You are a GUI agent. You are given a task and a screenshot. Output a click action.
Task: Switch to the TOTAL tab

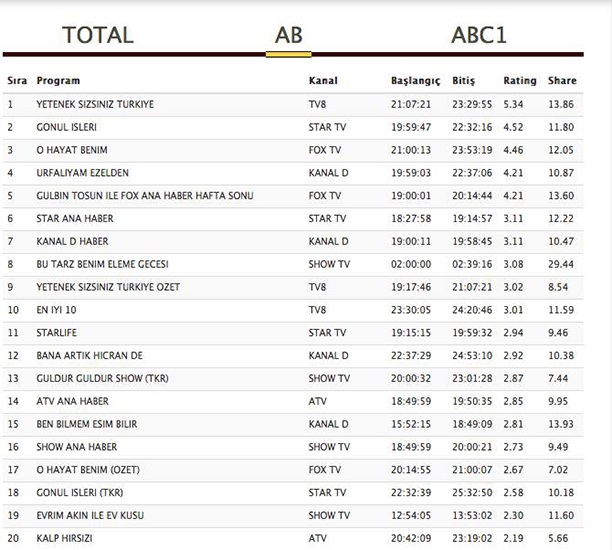click(x=98, y=35)
